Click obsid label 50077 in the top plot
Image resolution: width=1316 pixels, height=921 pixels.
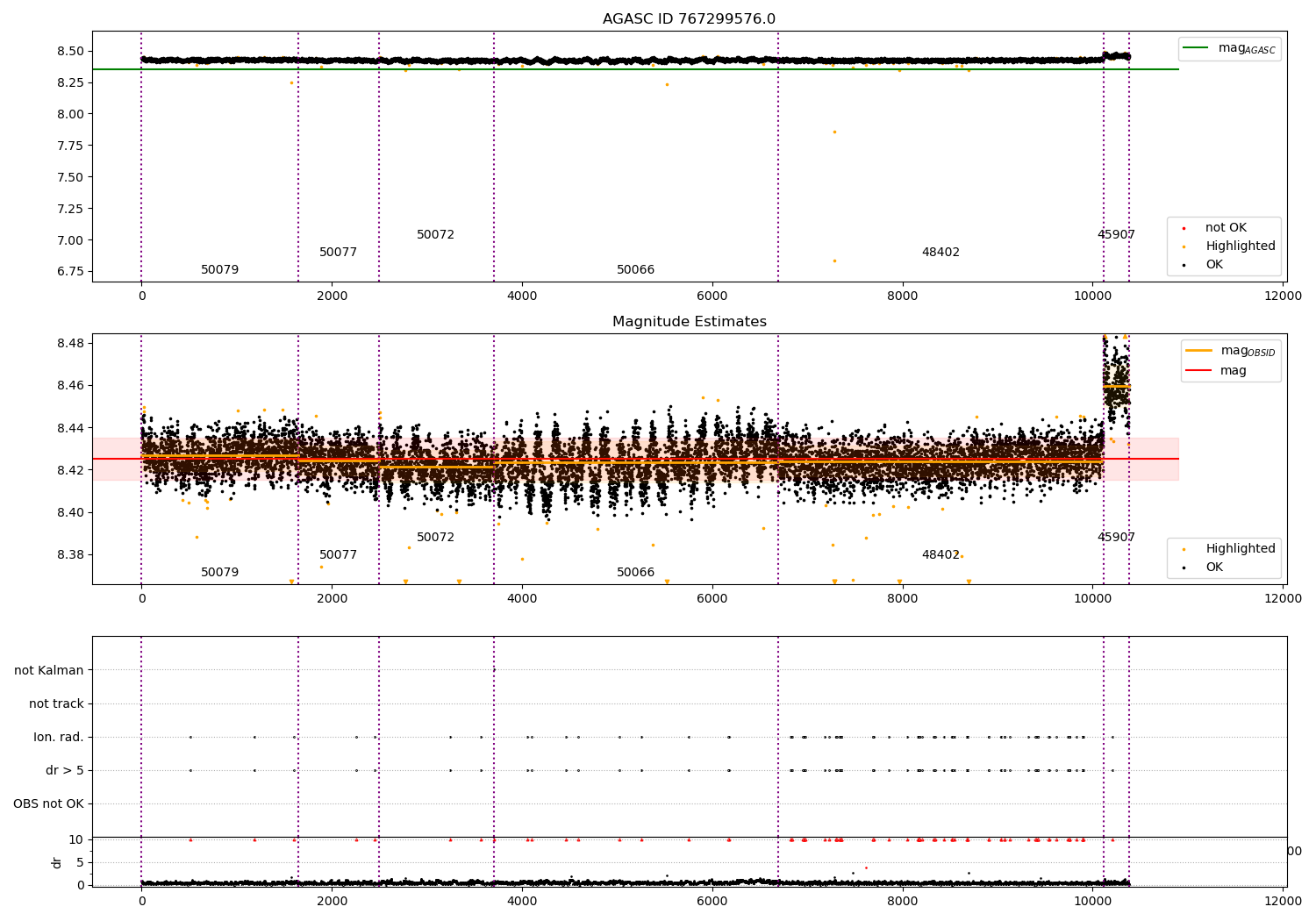click(x=338, y=253)
